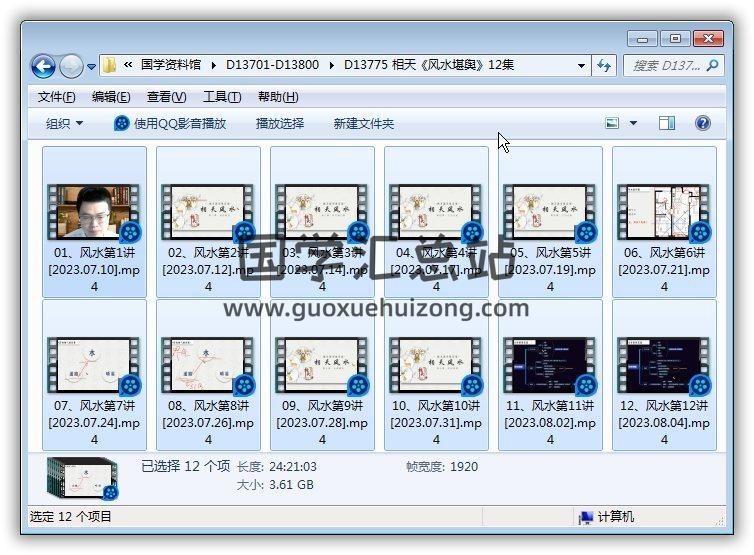Click file name [2023.07.26].mp4
Screen dimensions: 754x555
click(x=208, y=430)
